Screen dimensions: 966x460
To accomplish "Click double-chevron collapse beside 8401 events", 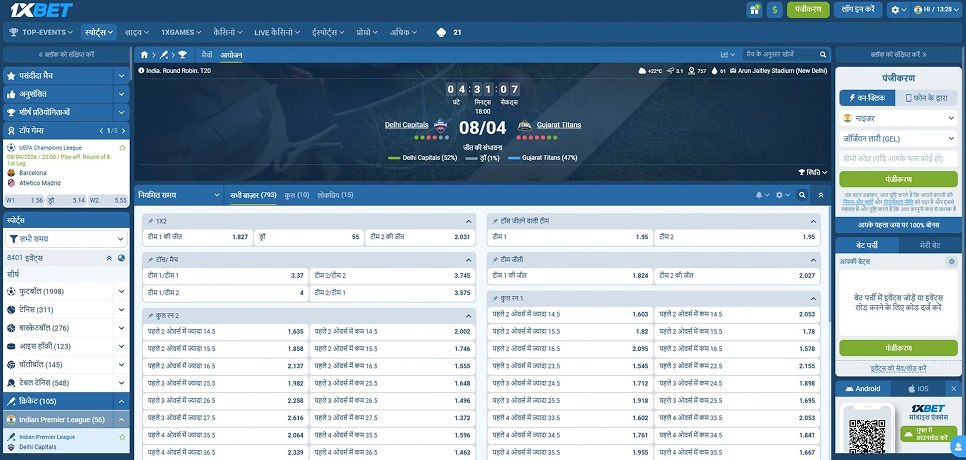I will 109,258.
